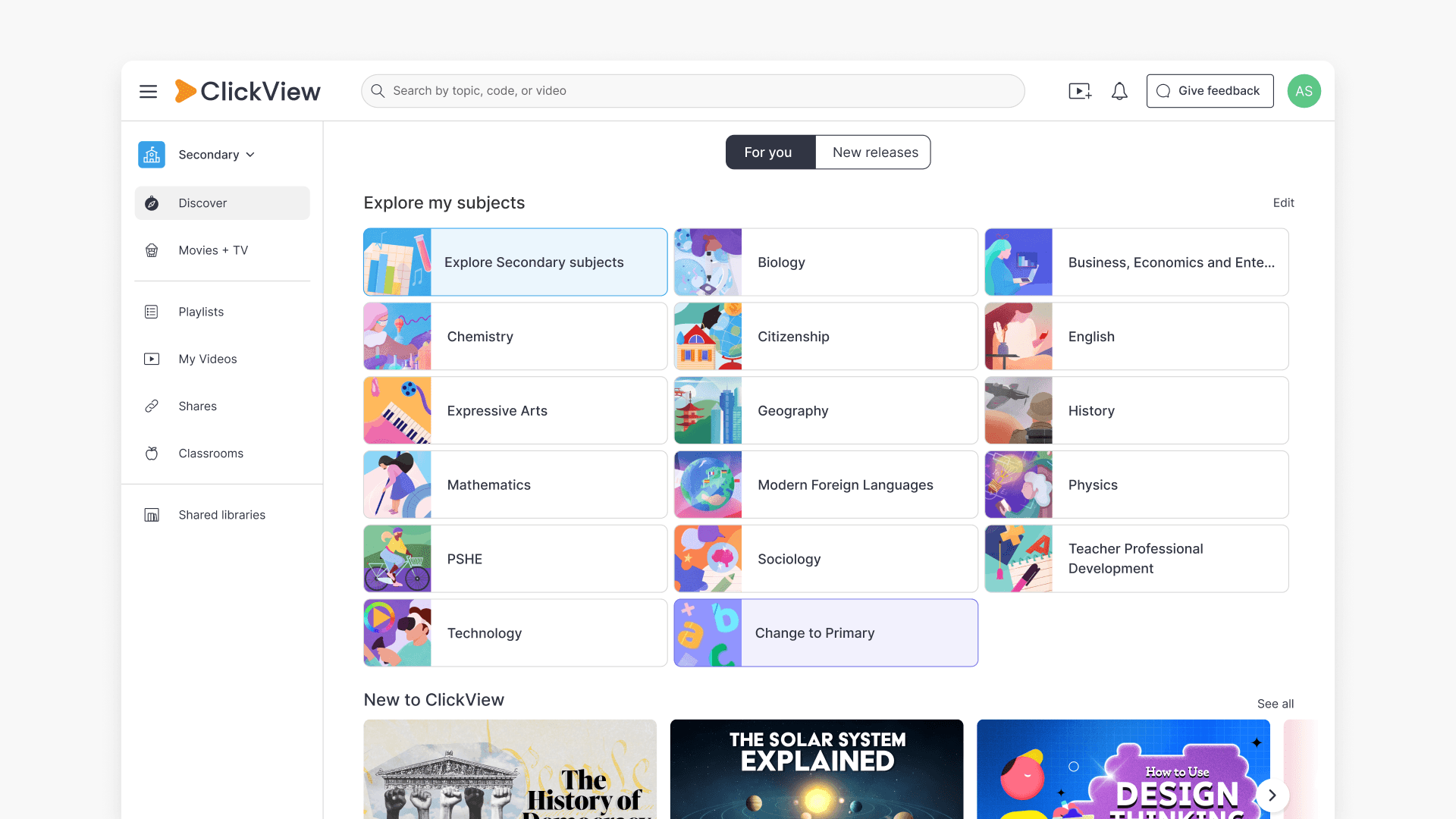1456x819 pixels.
Task: Click the History subject illustration
Action: 1018,411
